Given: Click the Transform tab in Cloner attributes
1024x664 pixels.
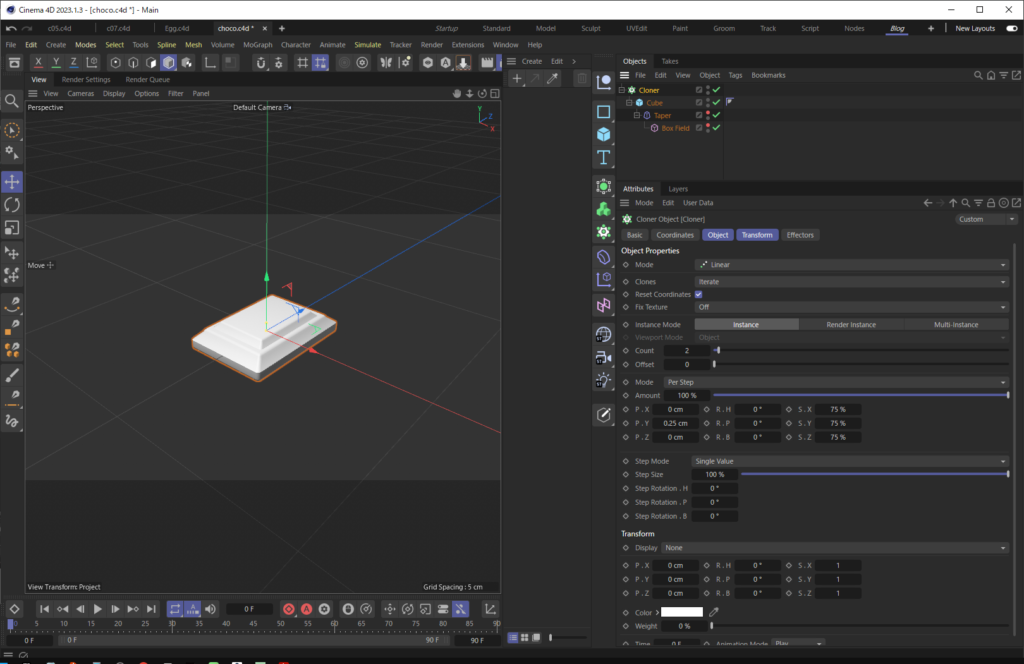Looking at the screenshot, I should [x=757, y=234].
